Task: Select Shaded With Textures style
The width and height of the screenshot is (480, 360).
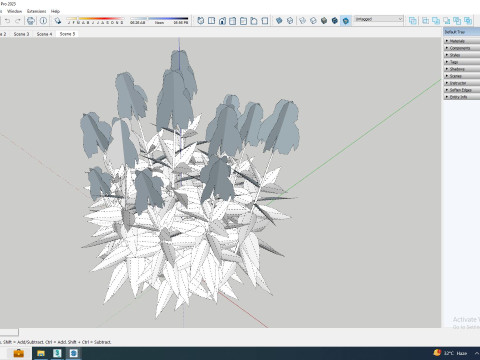Action: coord(335,21)
